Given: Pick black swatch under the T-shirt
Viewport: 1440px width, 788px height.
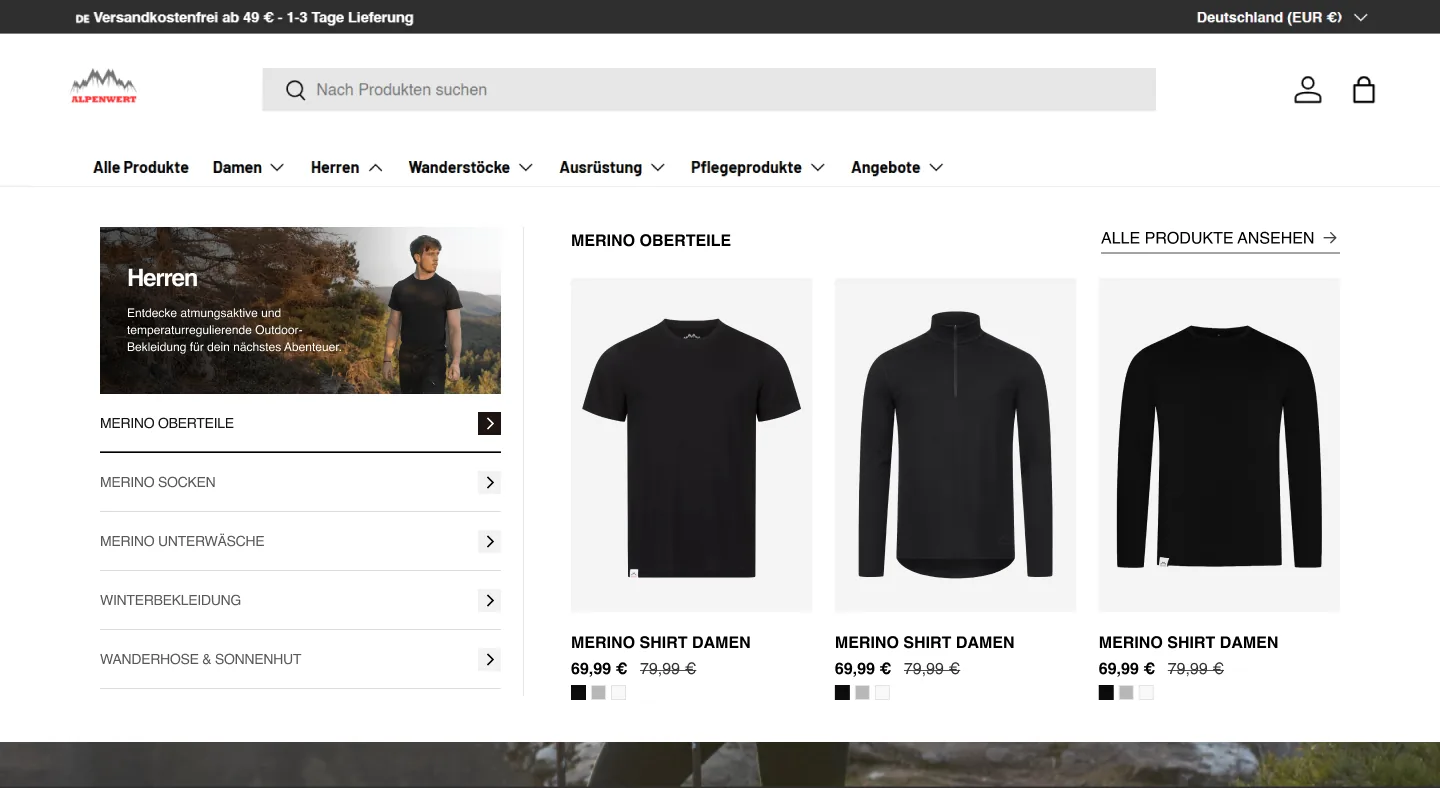Looking at the screenshot, I should (x=578, y=692).
